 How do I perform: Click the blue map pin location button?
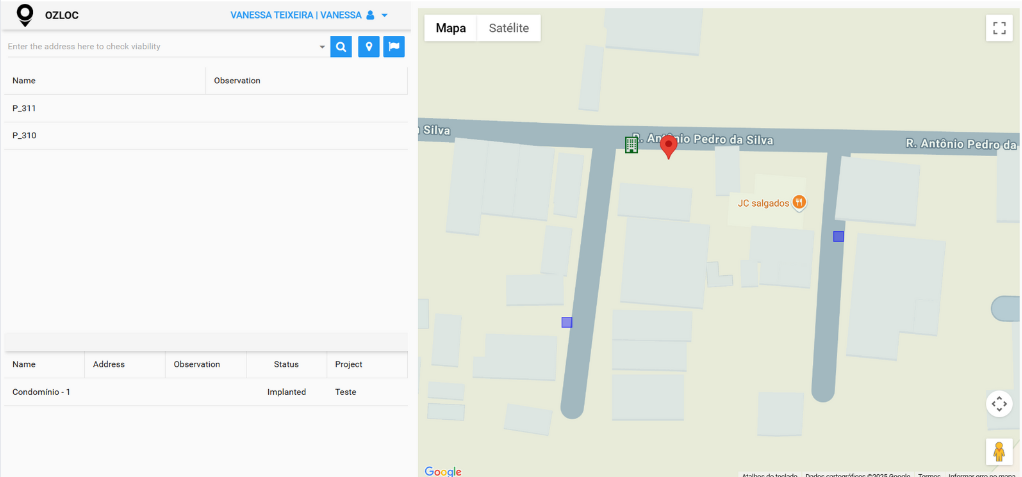[369, 47]
